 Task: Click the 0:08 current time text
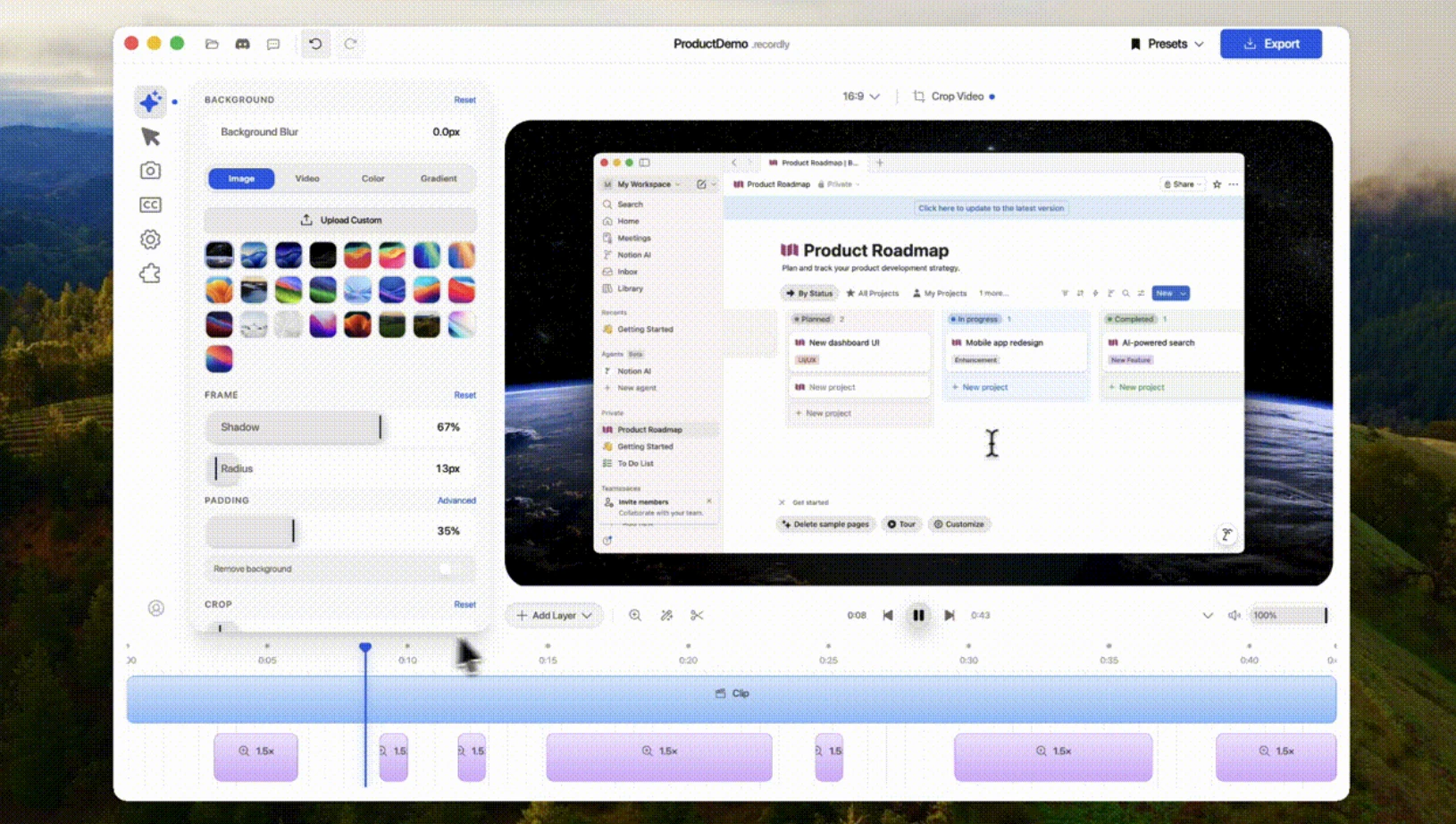[x=857, y=615]
